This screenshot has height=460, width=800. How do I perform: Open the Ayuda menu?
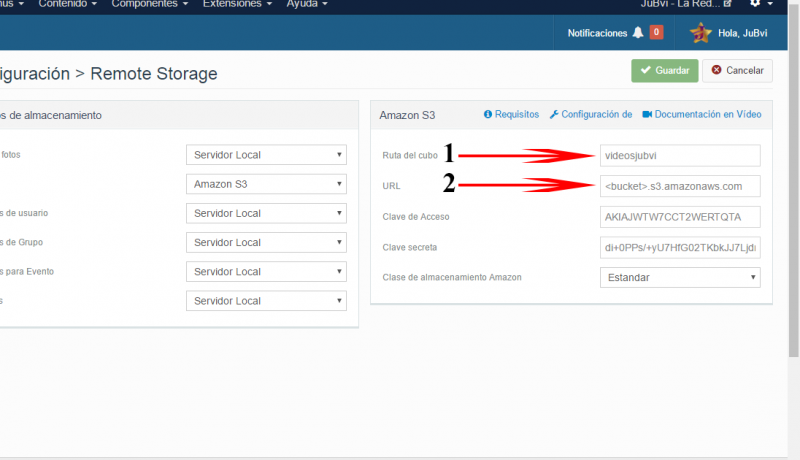point(307,4)
